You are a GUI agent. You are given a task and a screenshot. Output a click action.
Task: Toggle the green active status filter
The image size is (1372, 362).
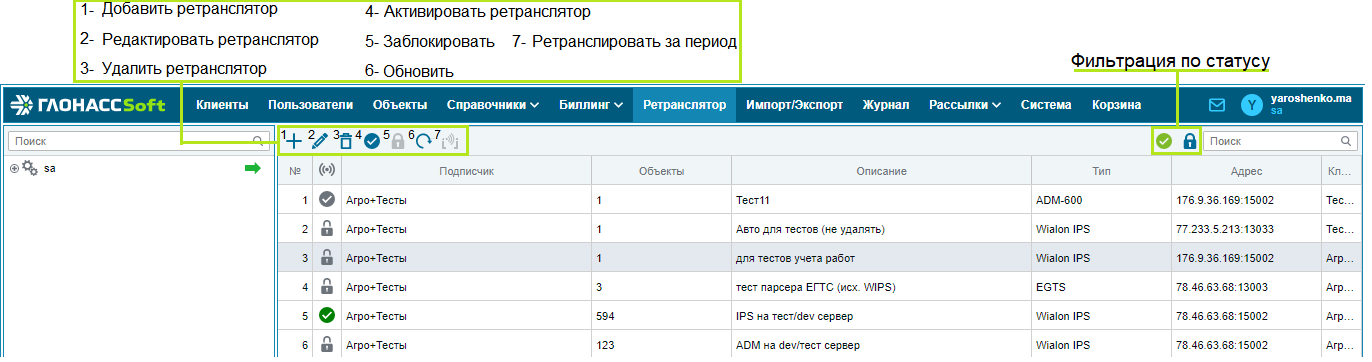pos(1164,141)
